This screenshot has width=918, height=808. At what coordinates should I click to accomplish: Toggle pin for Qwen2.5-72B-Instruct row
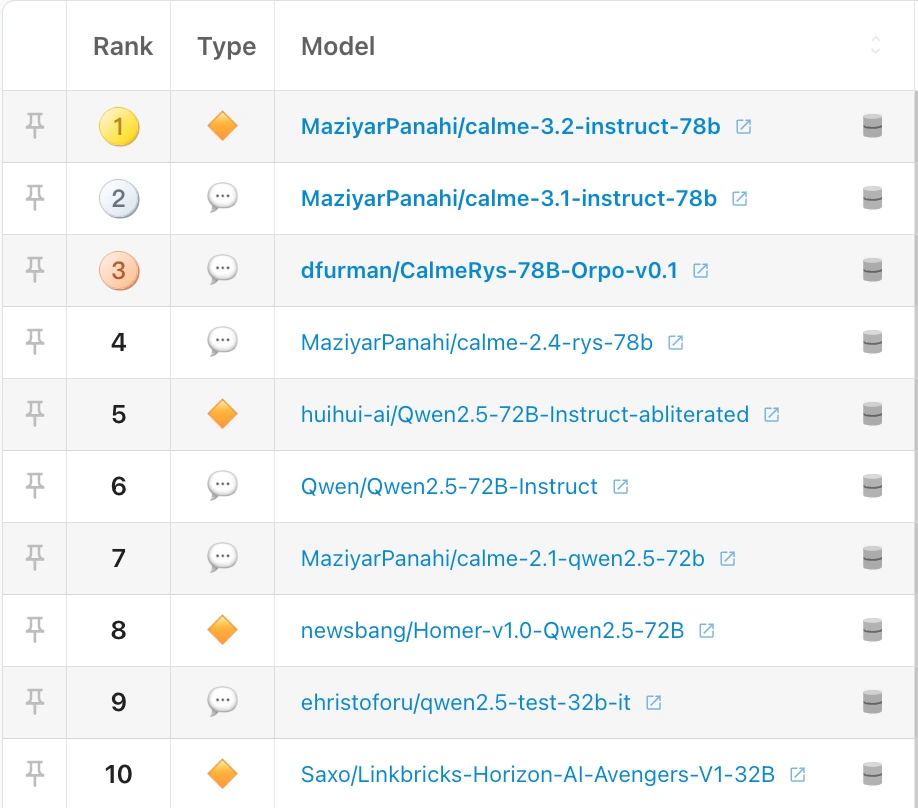tap(35, 486)
